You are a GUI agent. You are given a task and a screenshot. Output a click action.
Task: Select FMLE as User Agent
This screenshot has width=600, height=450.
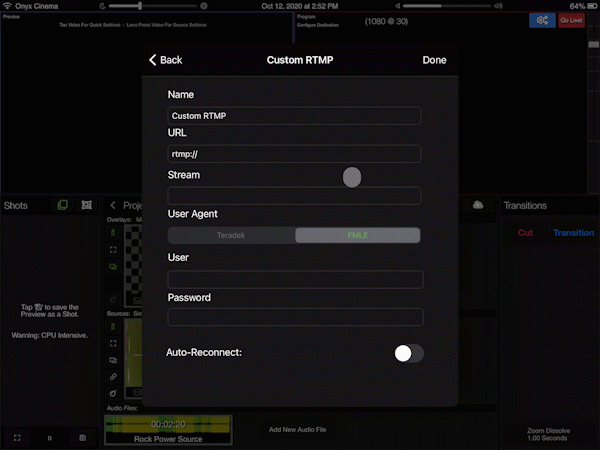[x=357, y=235]
